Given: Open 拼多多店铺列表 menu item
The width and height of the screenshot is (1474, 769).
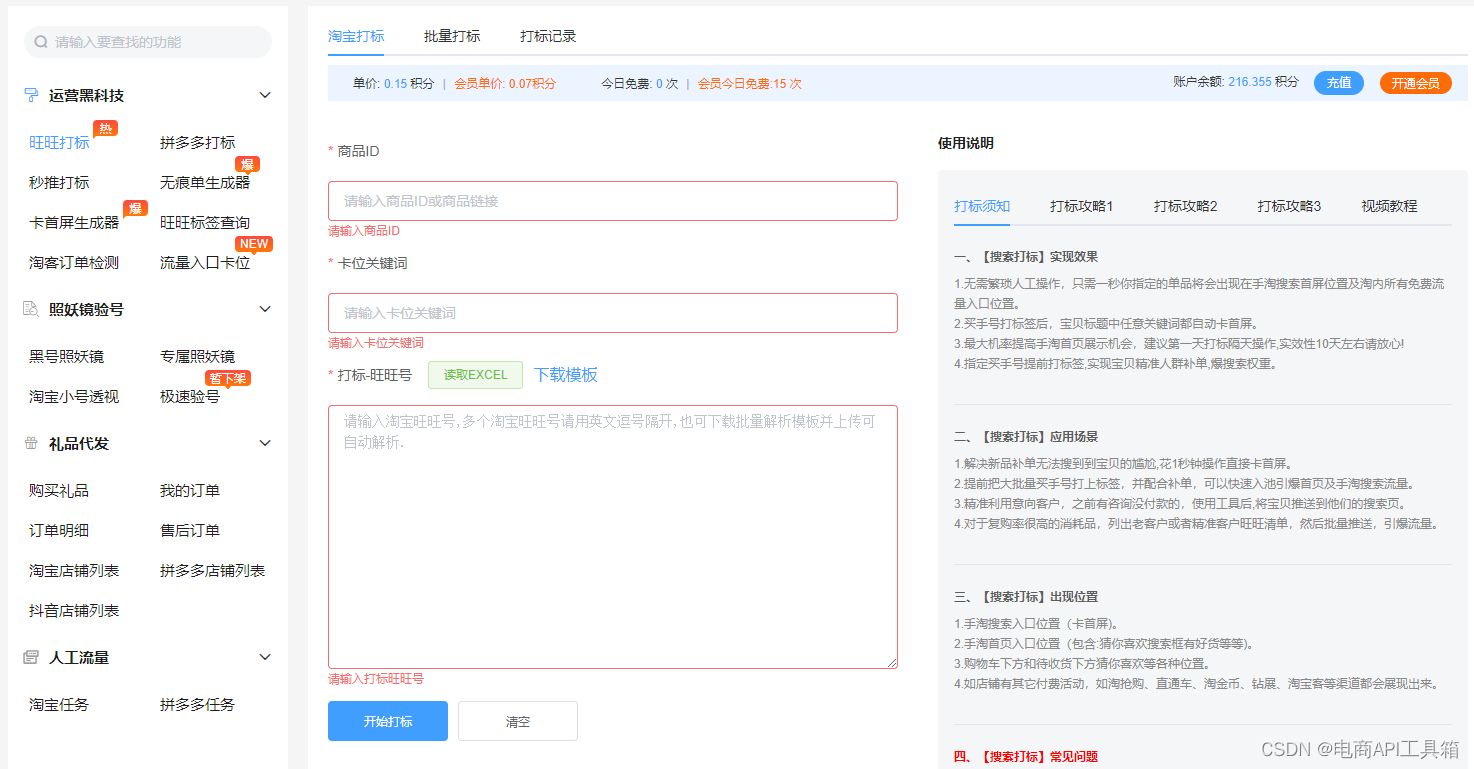Looking at the screenshot, I should coord(213,570).
